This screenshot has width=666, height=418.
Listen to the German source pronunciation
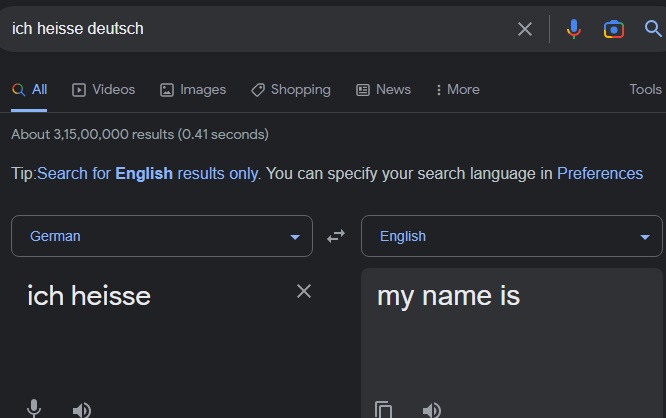coord(82,410)
